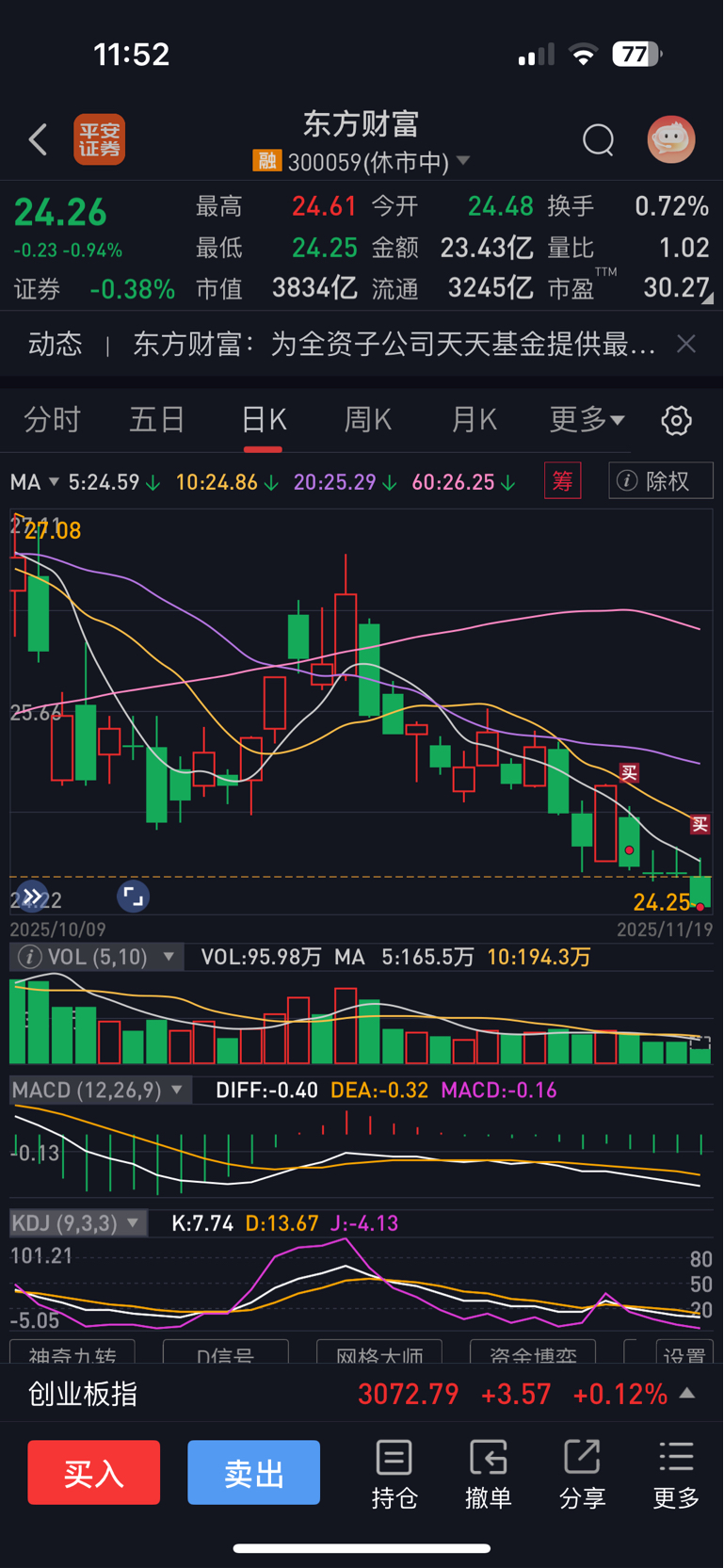Open the 持仓 holdings icon
The image size is (724, 1568).
click(394, 1474)
